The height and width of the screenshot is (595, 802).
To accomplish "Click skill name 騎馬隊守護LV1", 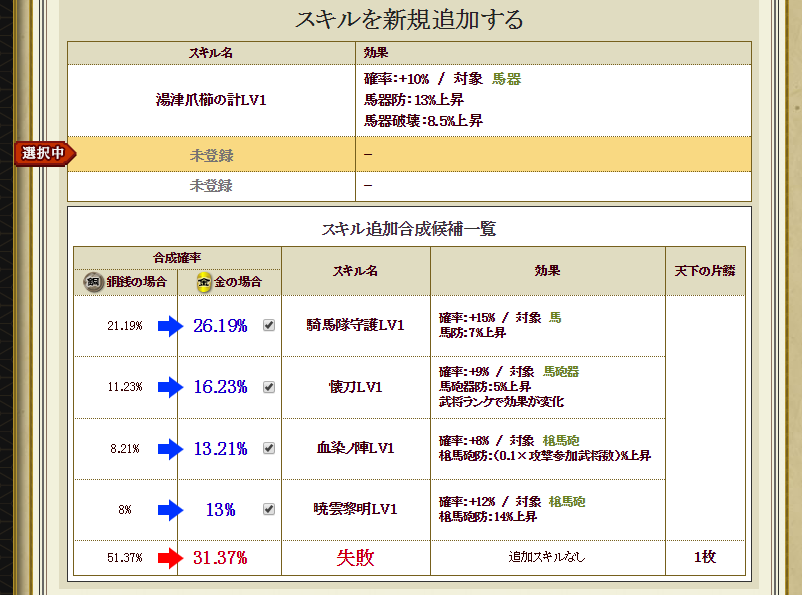I will 355,325.
